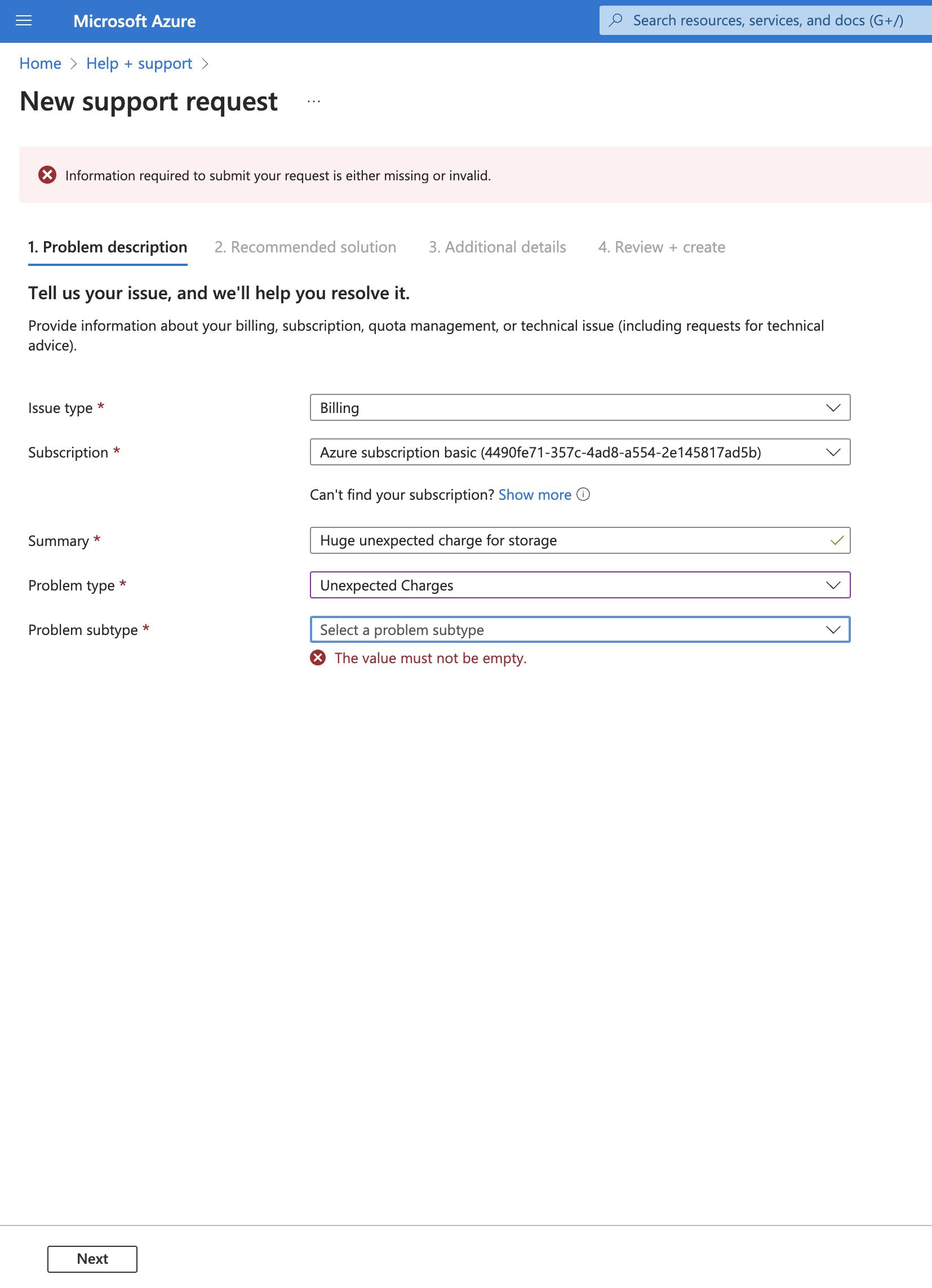Click the Issue type label
This screenshot has width=932, height=1288.
(x=60, y=408)
